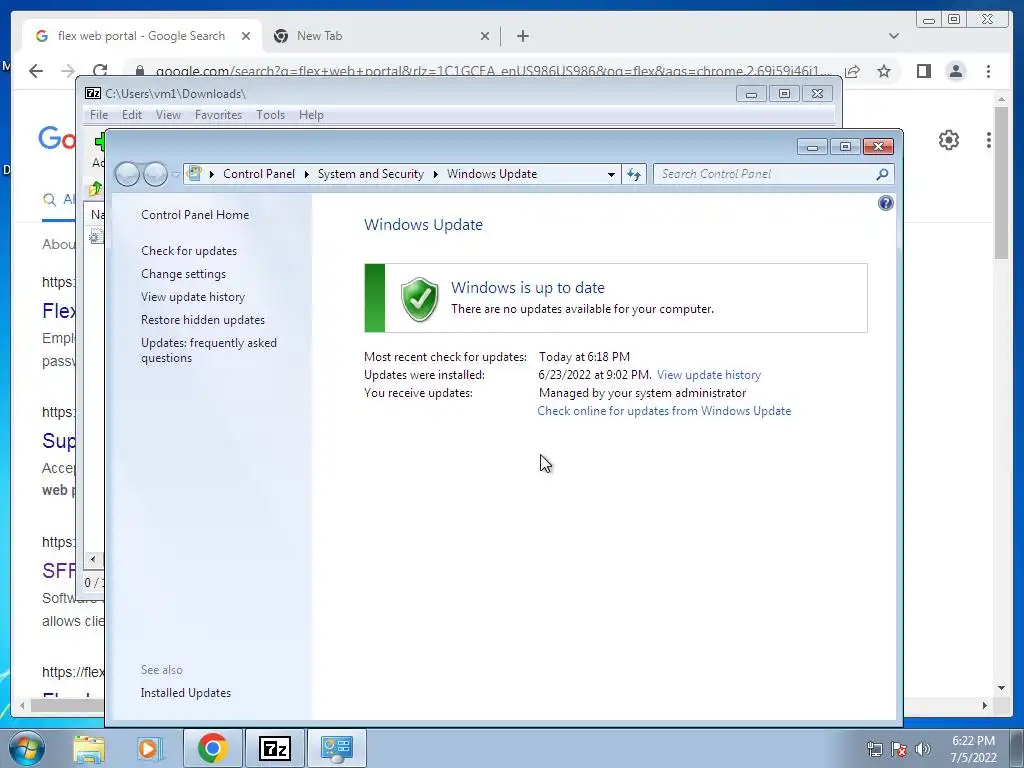Click Check for updates in sidebar
Viewport: 1024px width, 768px height.
pos(189,251)
